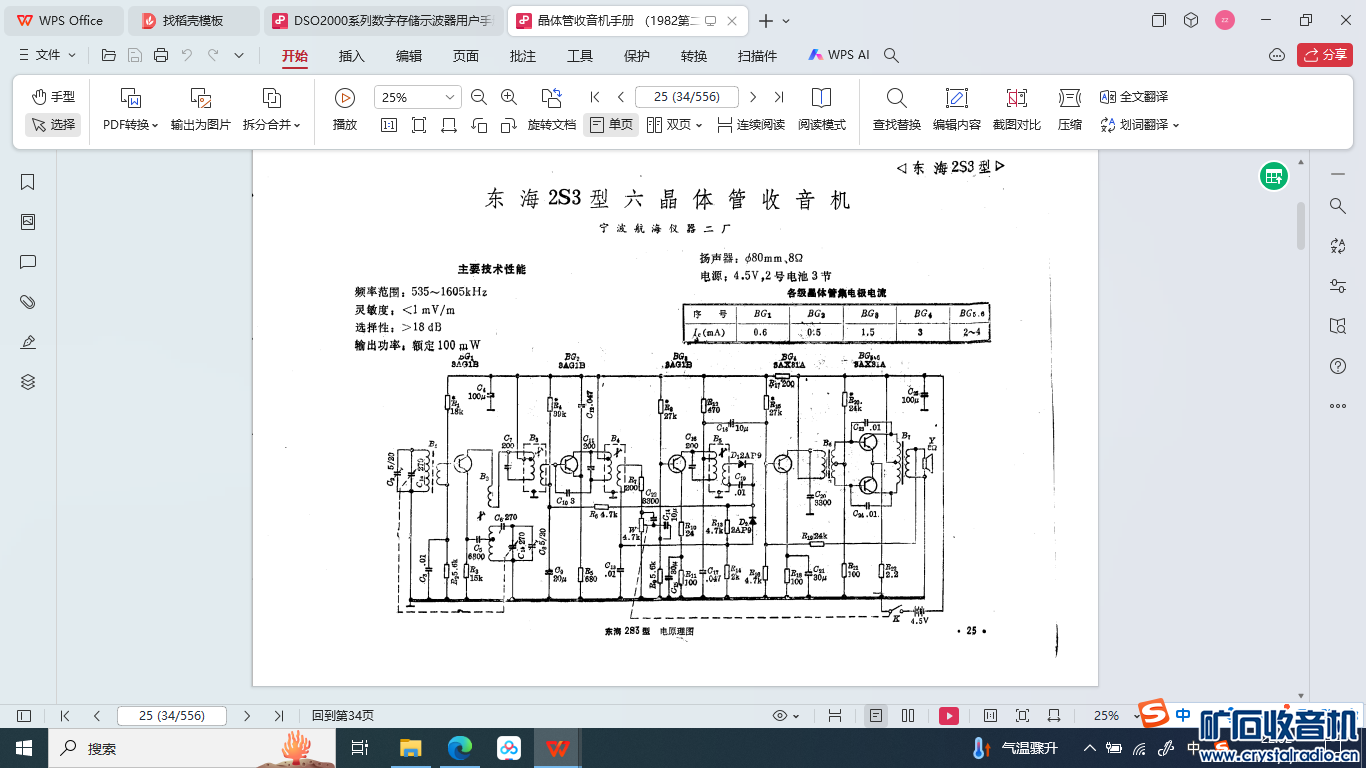Viewport: 1366px width, 768px height.
Task: Click the red 分享 share button
Action: click(x=1325, y=55)
